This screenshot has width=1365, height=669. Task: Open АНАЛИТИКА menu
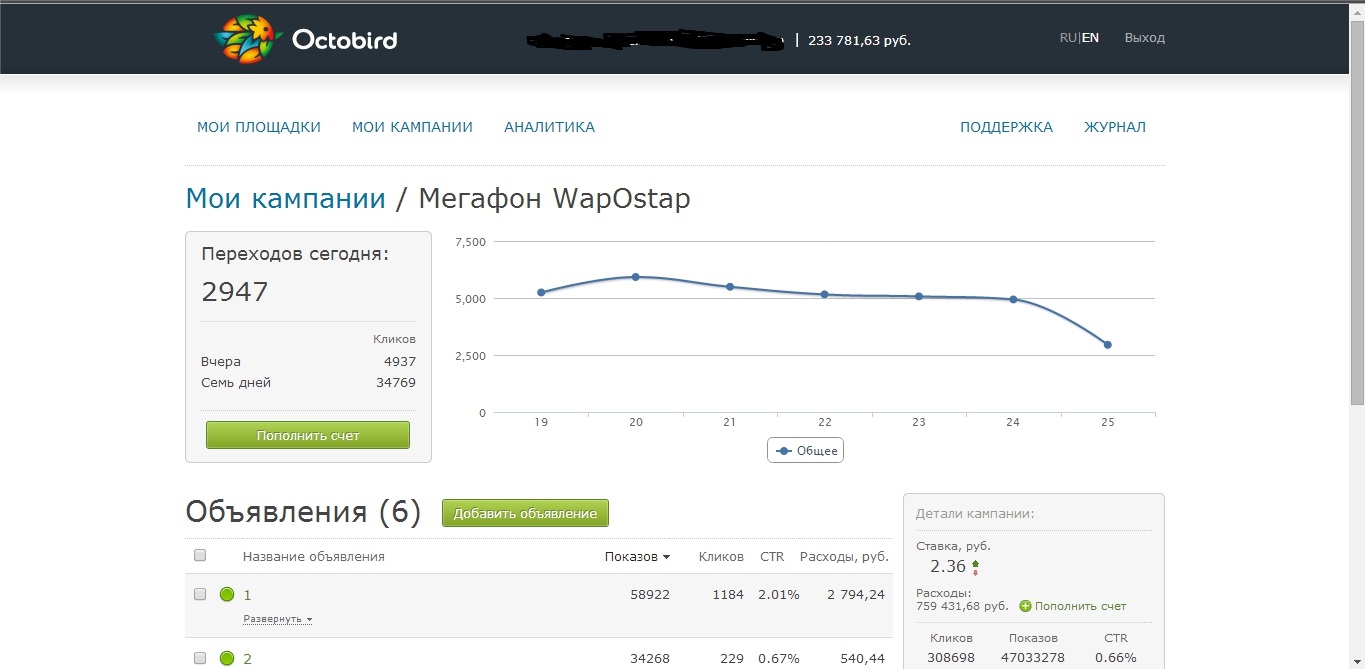pos(549,127)
